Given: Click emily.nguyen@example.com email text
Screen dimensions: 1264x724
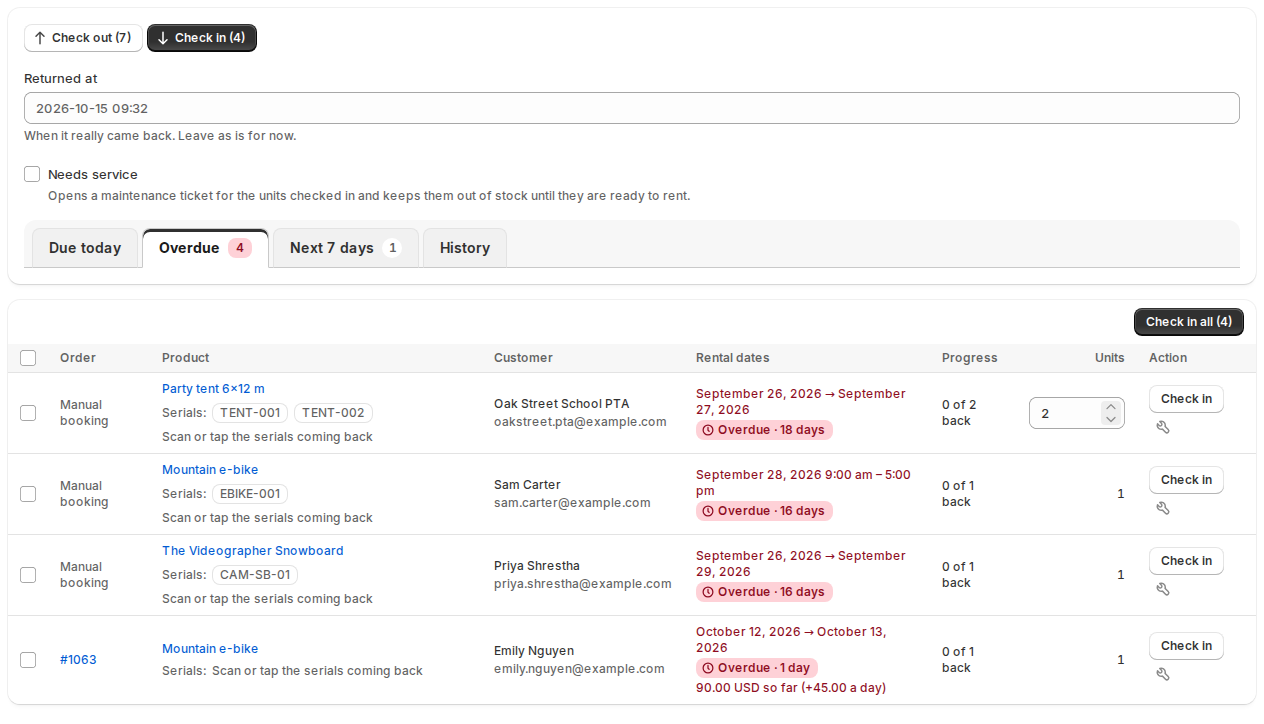Looking at the screenshot, I should tap(579, 669).
